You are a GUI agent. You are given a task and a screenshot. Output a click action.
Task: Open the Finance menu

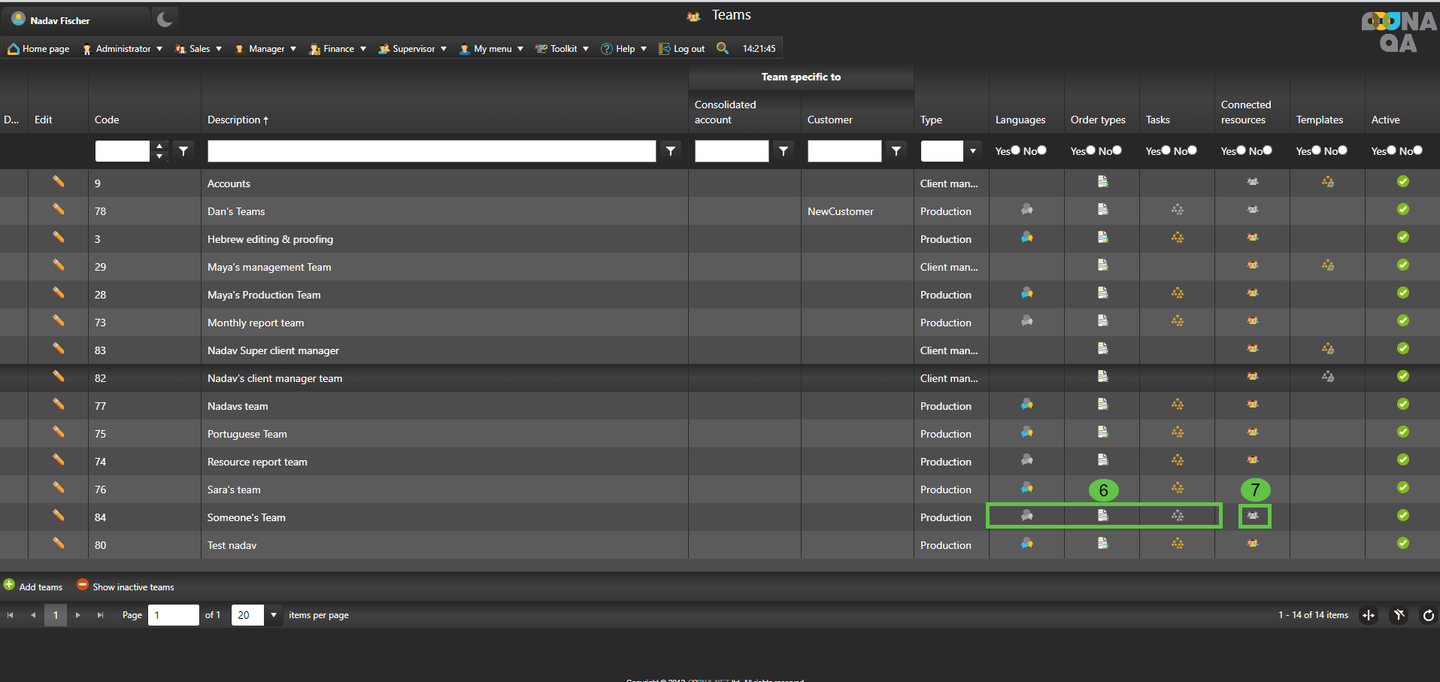pos(337,49)
